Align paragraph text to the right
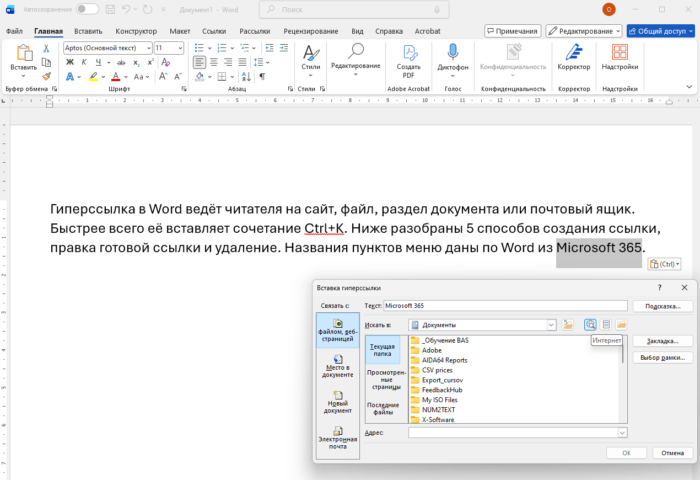The height and width of the screenshot is (480, 700). click(x=228, y=62)
